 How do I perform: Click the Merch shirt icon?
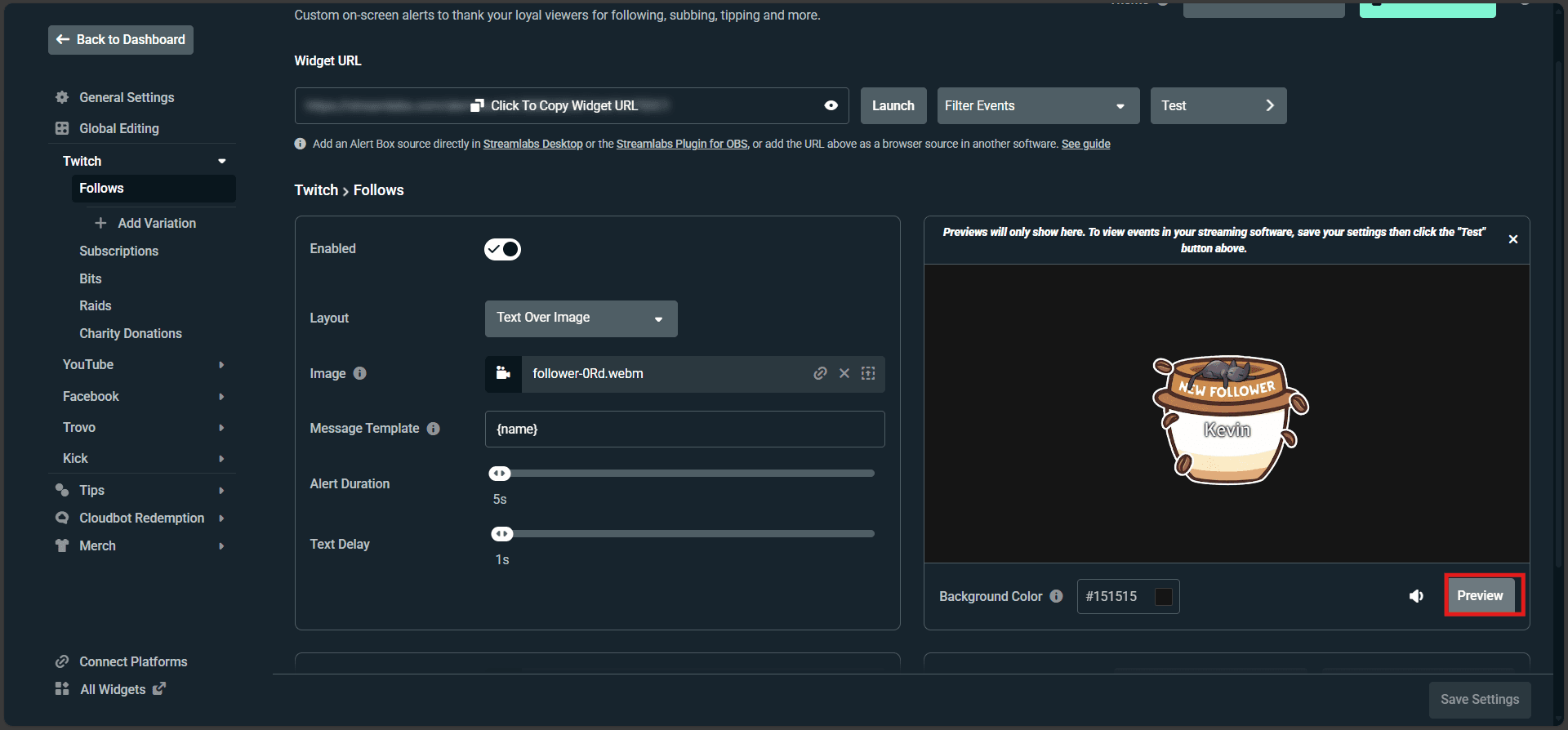coord(62,545)
